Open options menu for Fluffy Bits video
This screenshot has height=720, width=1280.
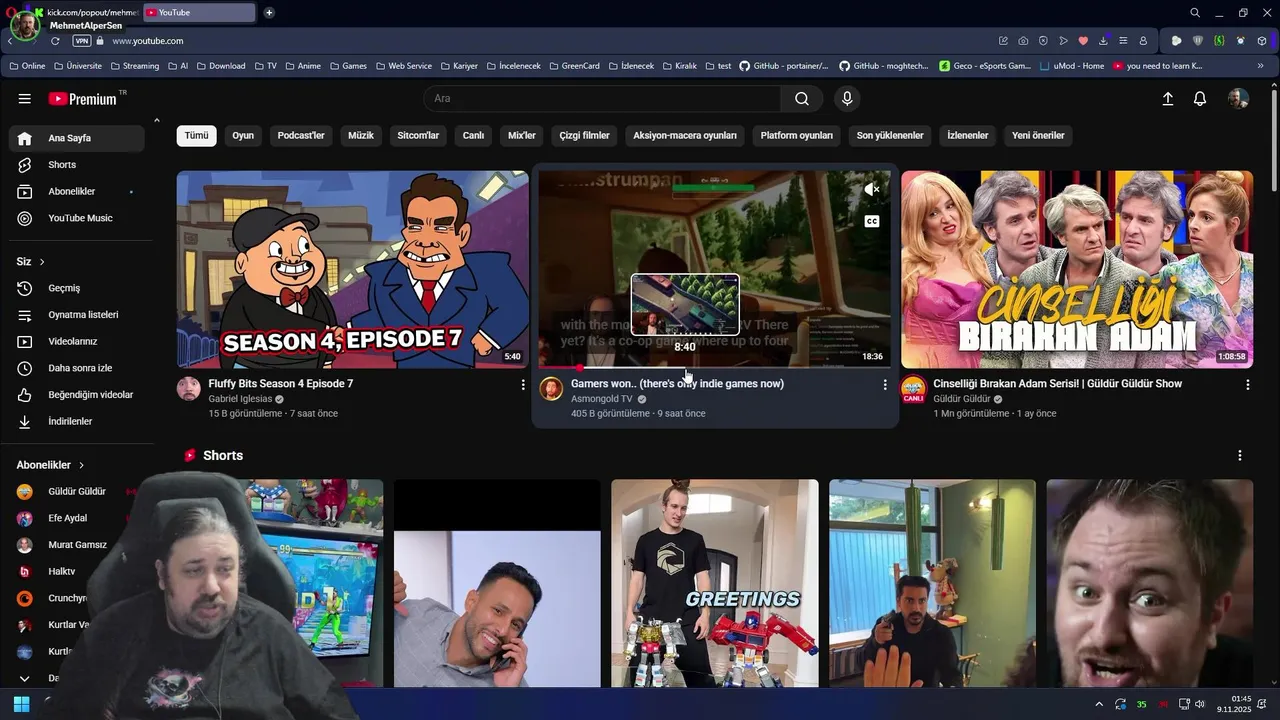[522, 384]
